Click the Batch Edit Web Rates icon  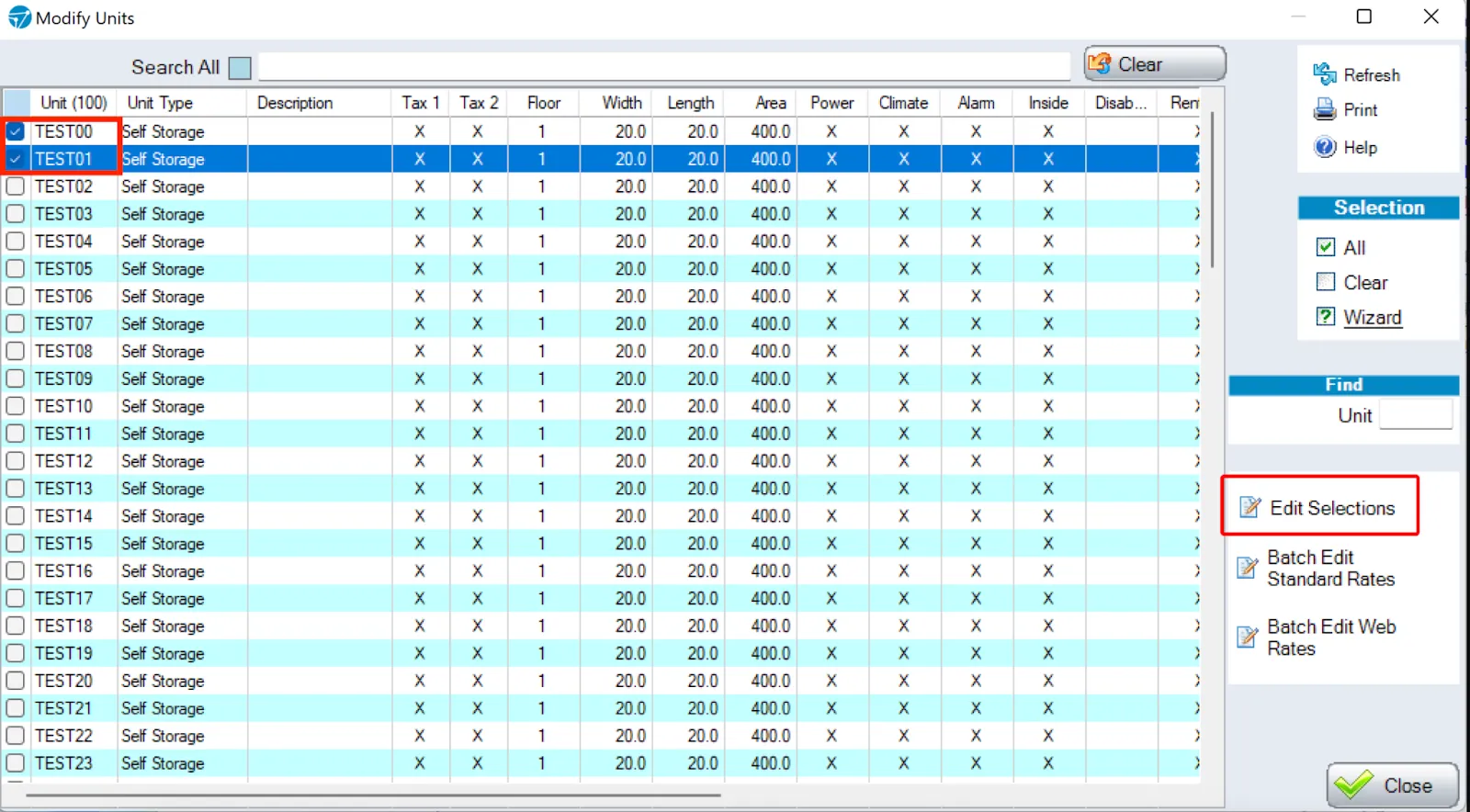click(1247, 637)
